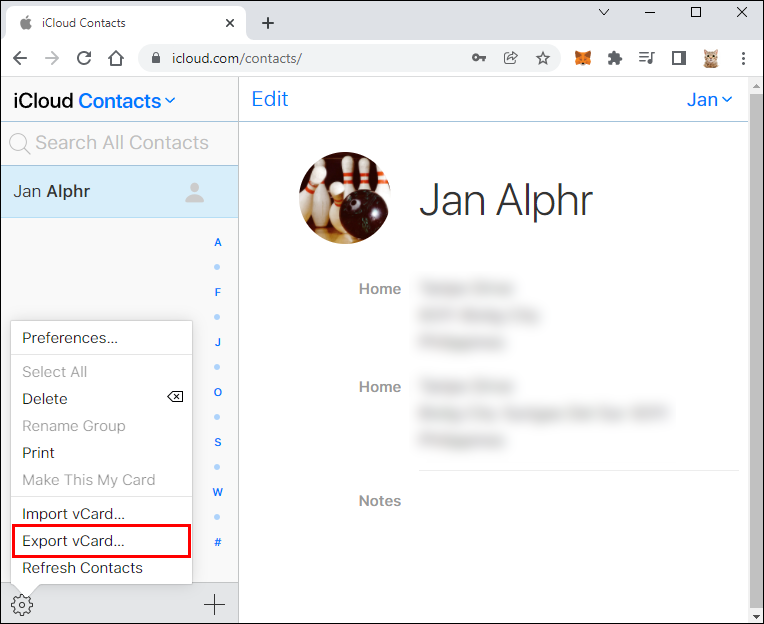Choose Print from the menu
764x624 pixels.
[101, 453]
